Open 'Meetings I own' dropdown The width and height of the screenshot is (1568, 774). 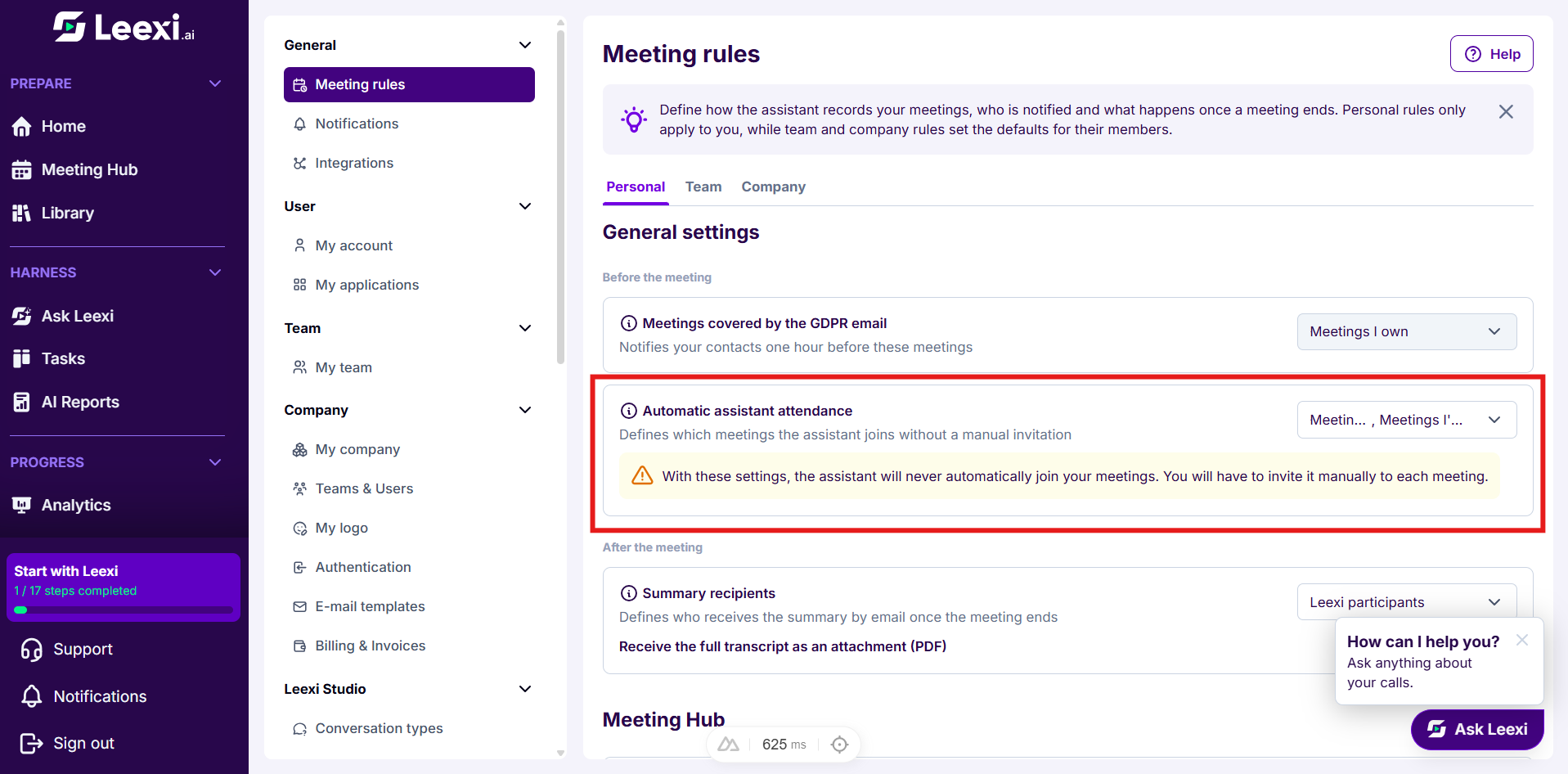[x=1406, y=331]
